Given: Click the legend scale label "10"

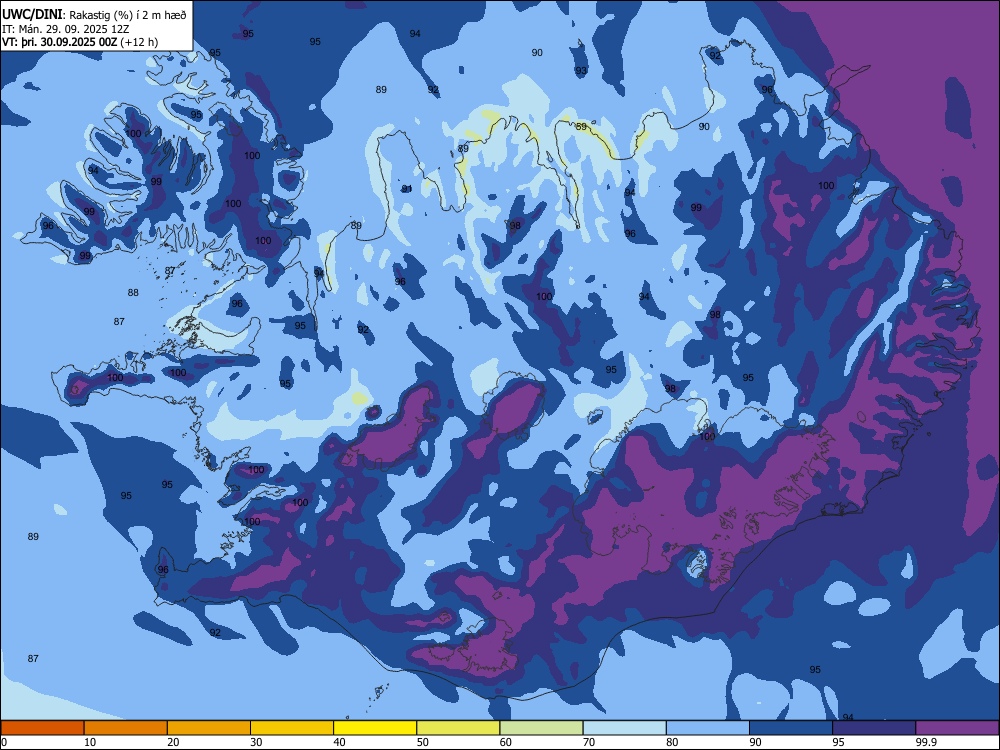Looking at the screenshot, I should 90,742.
